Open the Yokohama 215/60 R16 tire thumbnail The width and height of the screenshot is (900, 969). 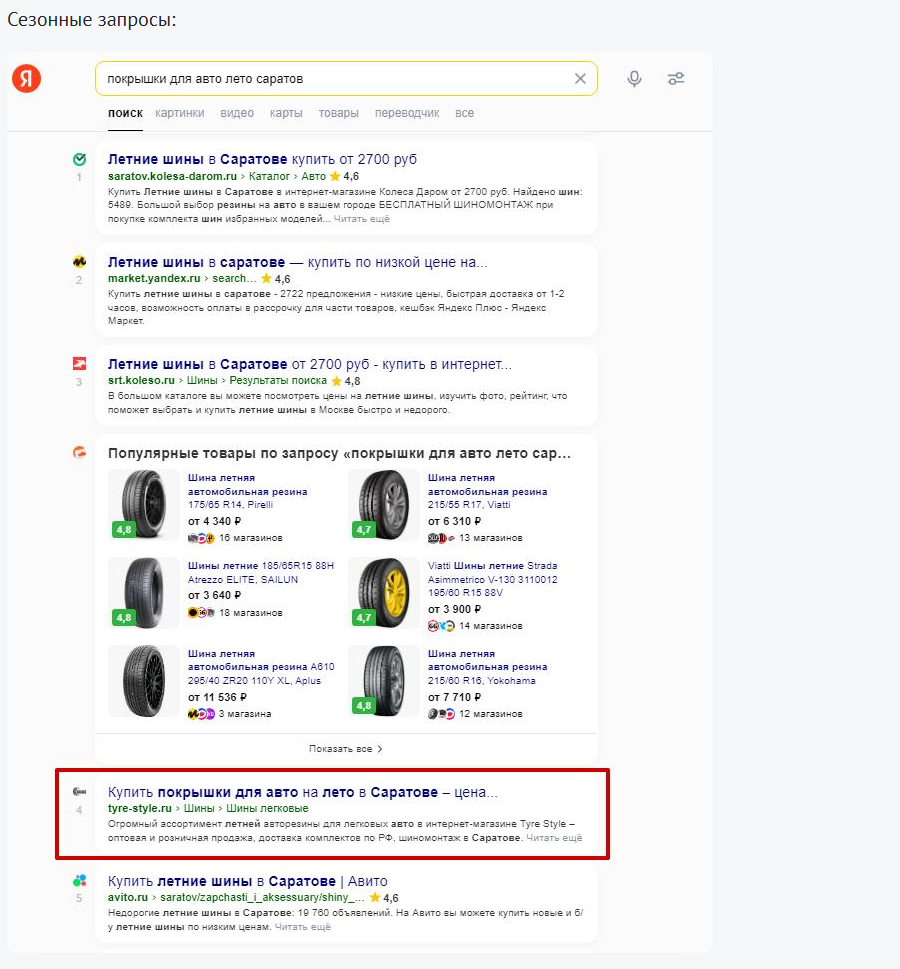(x=383, y=680)
